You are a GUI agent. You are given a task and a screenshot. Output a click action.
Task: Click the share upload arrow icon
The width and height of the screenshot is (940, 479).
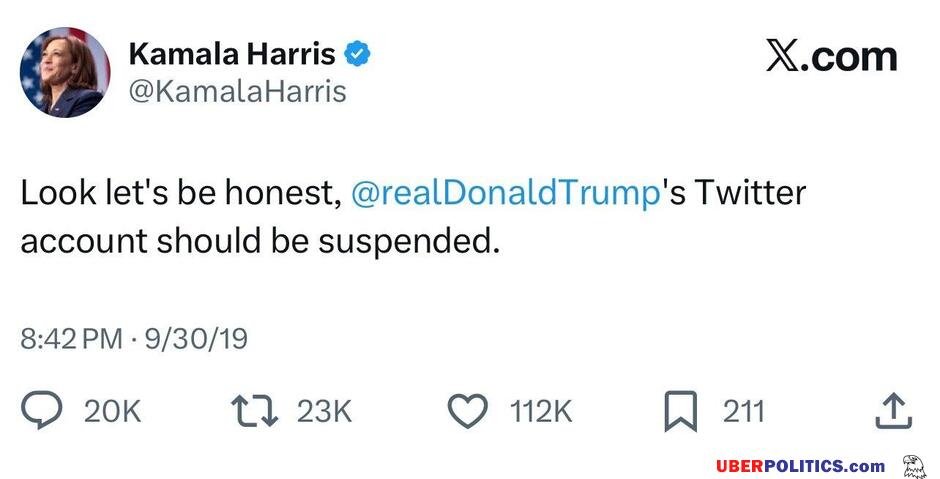click(893, 411)
